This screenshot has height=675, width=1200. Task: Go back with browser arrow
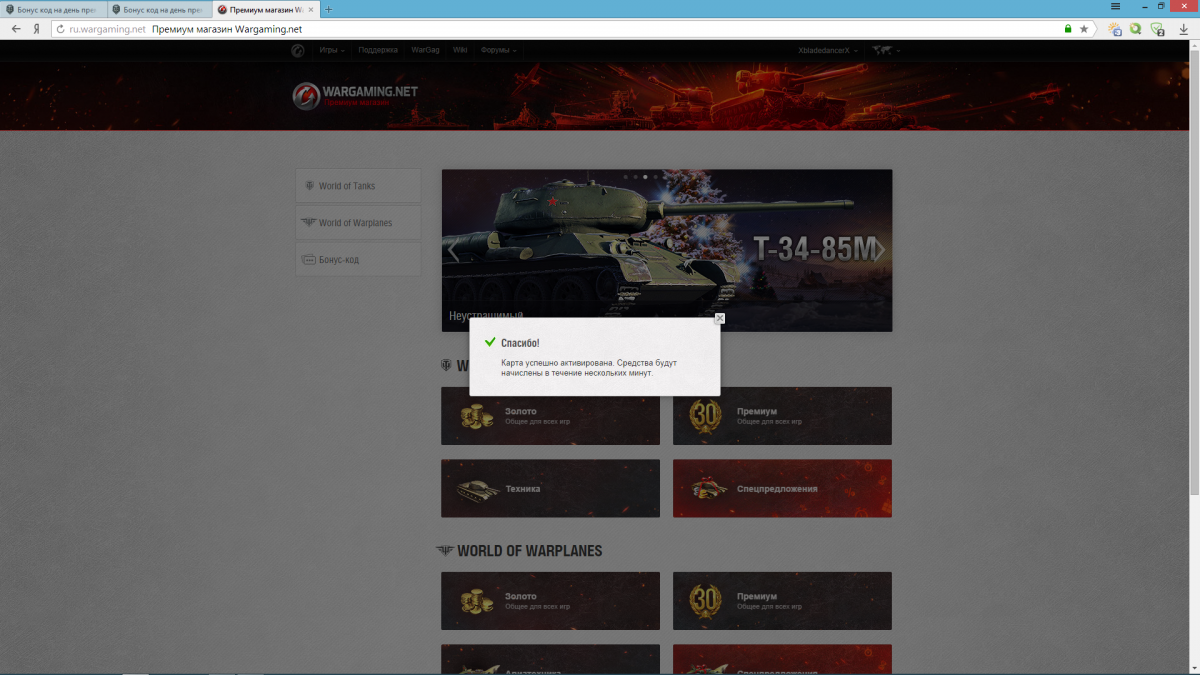coord(16,29)
